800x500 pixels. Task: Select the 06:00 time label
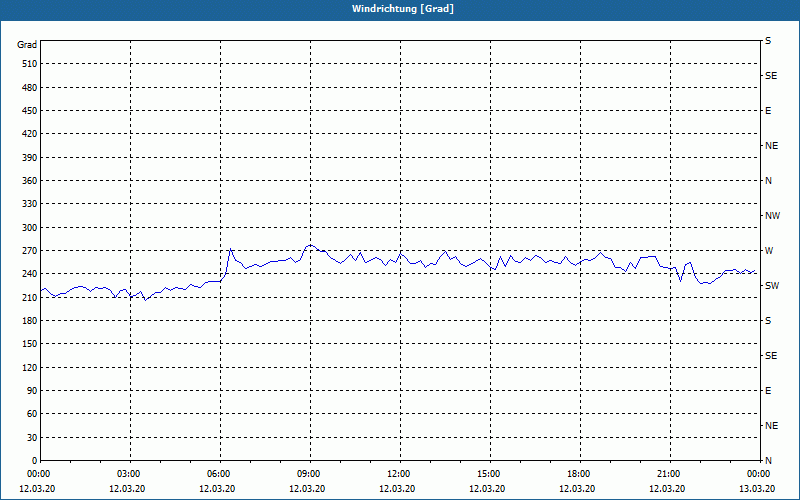pyautogui.click(x=220, y=474)
